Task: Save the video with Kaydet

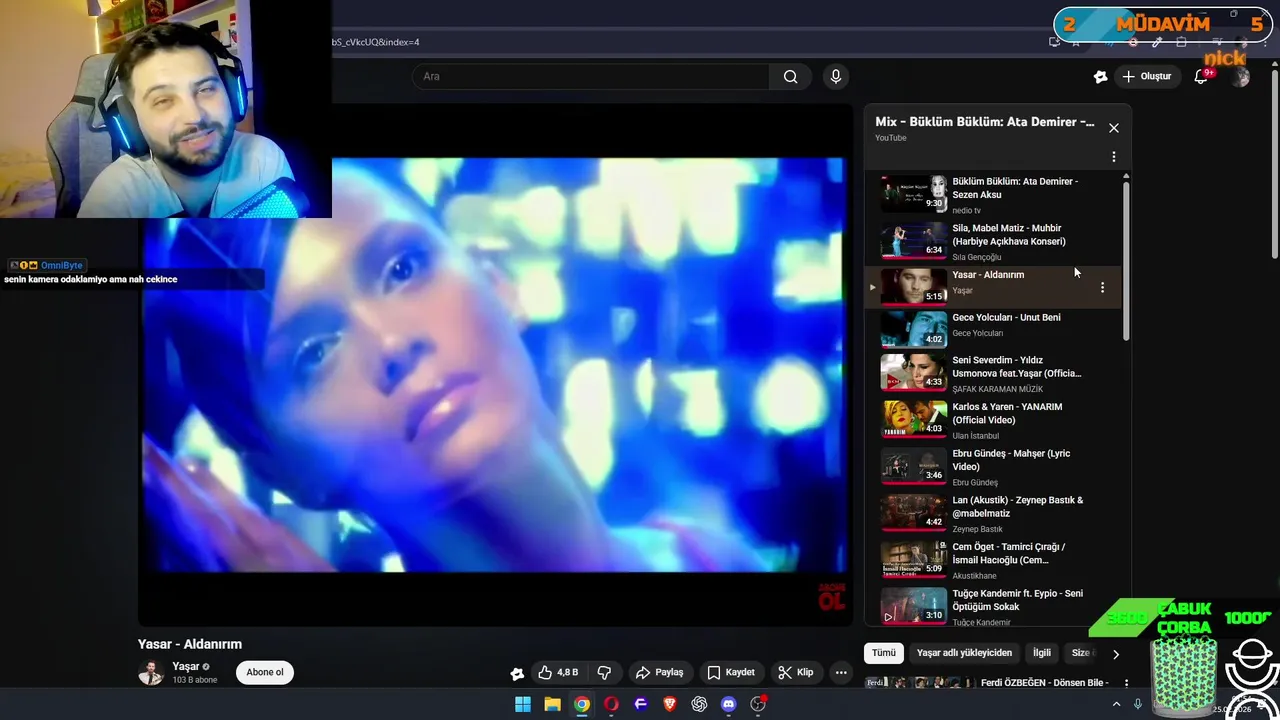Action: [731, 673]
